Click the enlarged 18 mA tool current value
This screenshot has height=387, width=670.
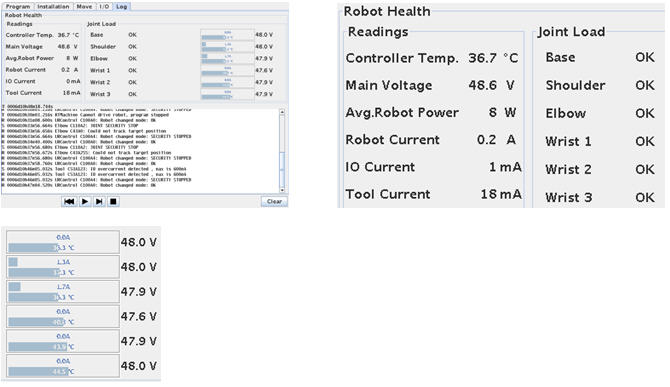point(501,194)
